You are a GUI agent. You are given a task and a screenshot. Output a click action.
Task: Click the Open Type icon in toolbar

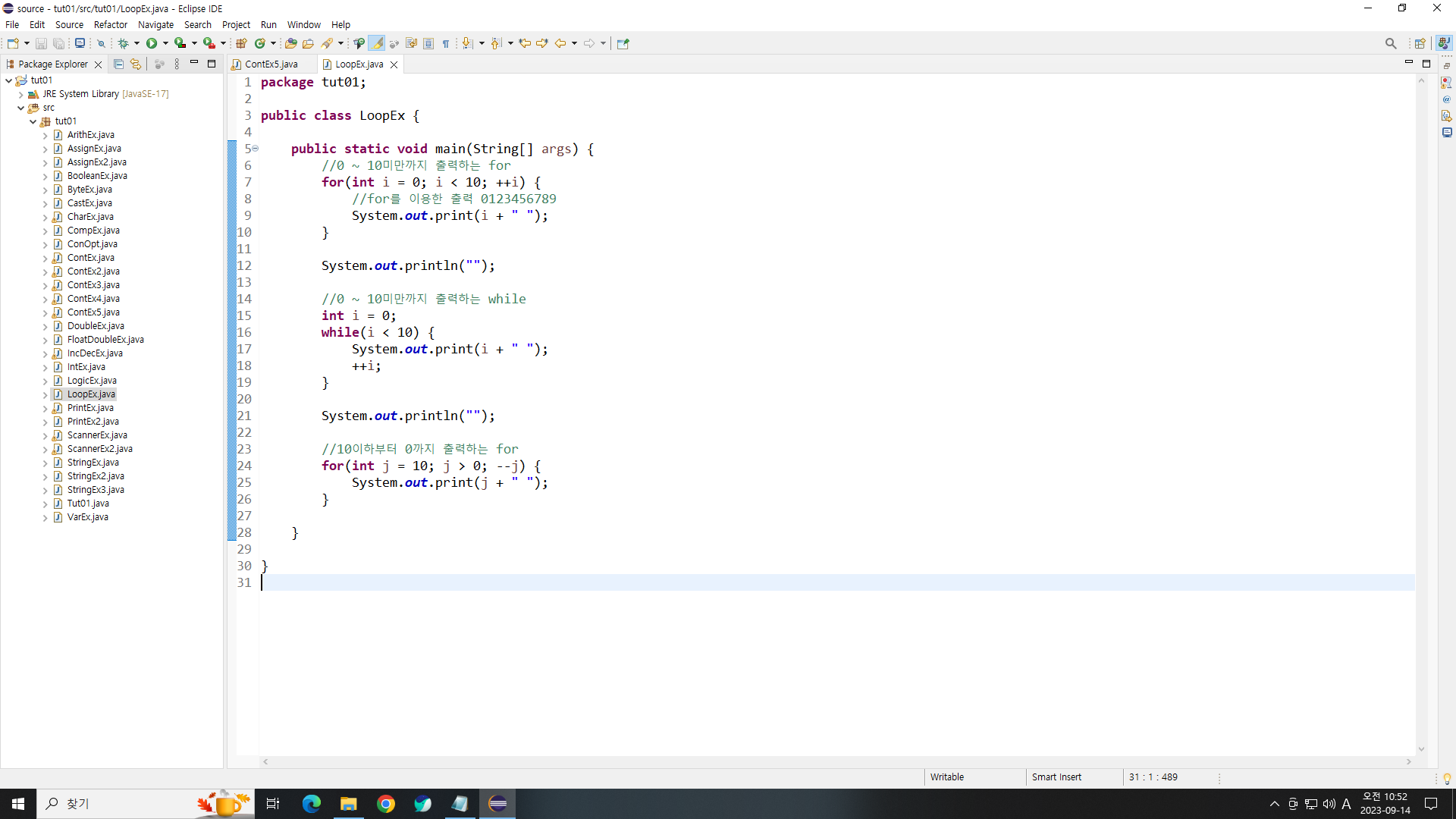tap(290, 43)
